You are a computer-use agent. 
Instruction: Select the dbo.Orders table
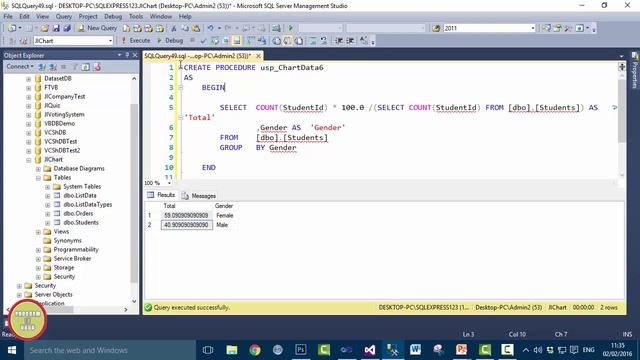[78, 213]
